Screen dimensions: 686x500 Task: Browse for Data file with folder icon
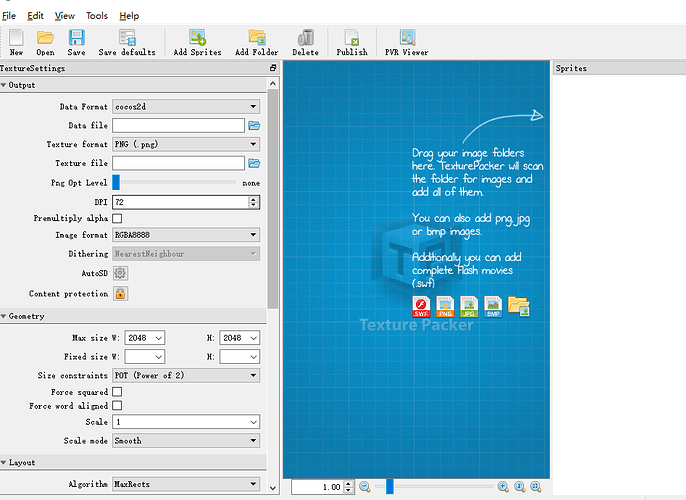[x=254, y=126]
